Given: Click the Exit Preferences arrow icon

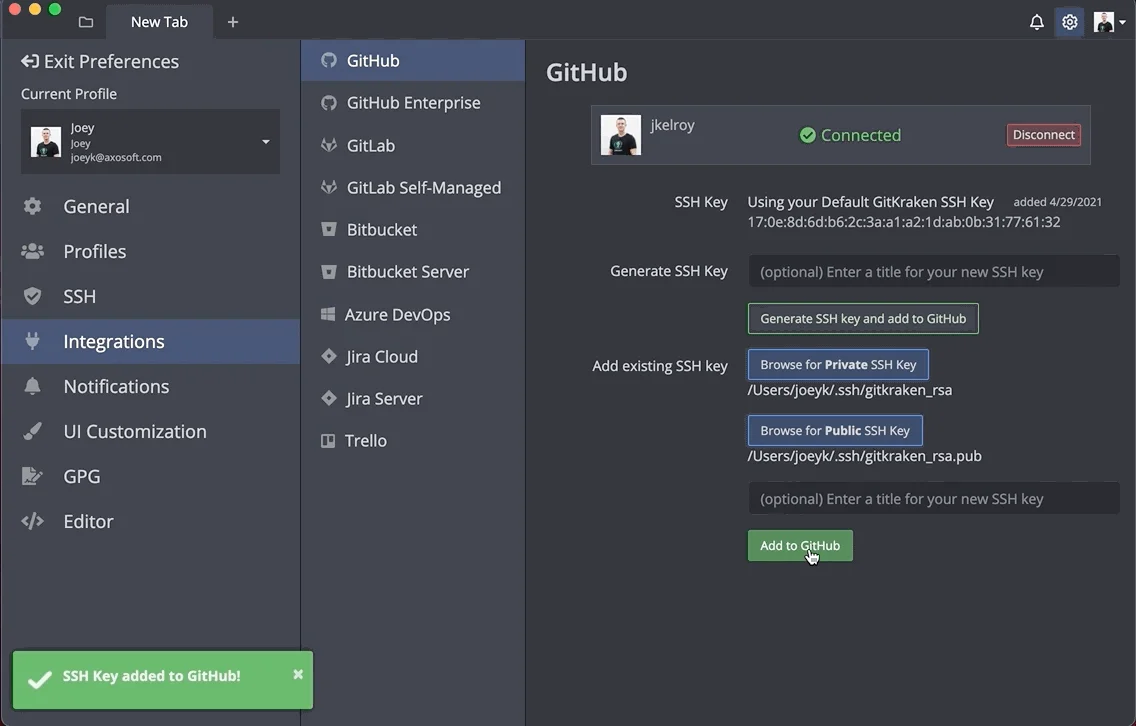Looking at the screenshot, I should 30,62.
